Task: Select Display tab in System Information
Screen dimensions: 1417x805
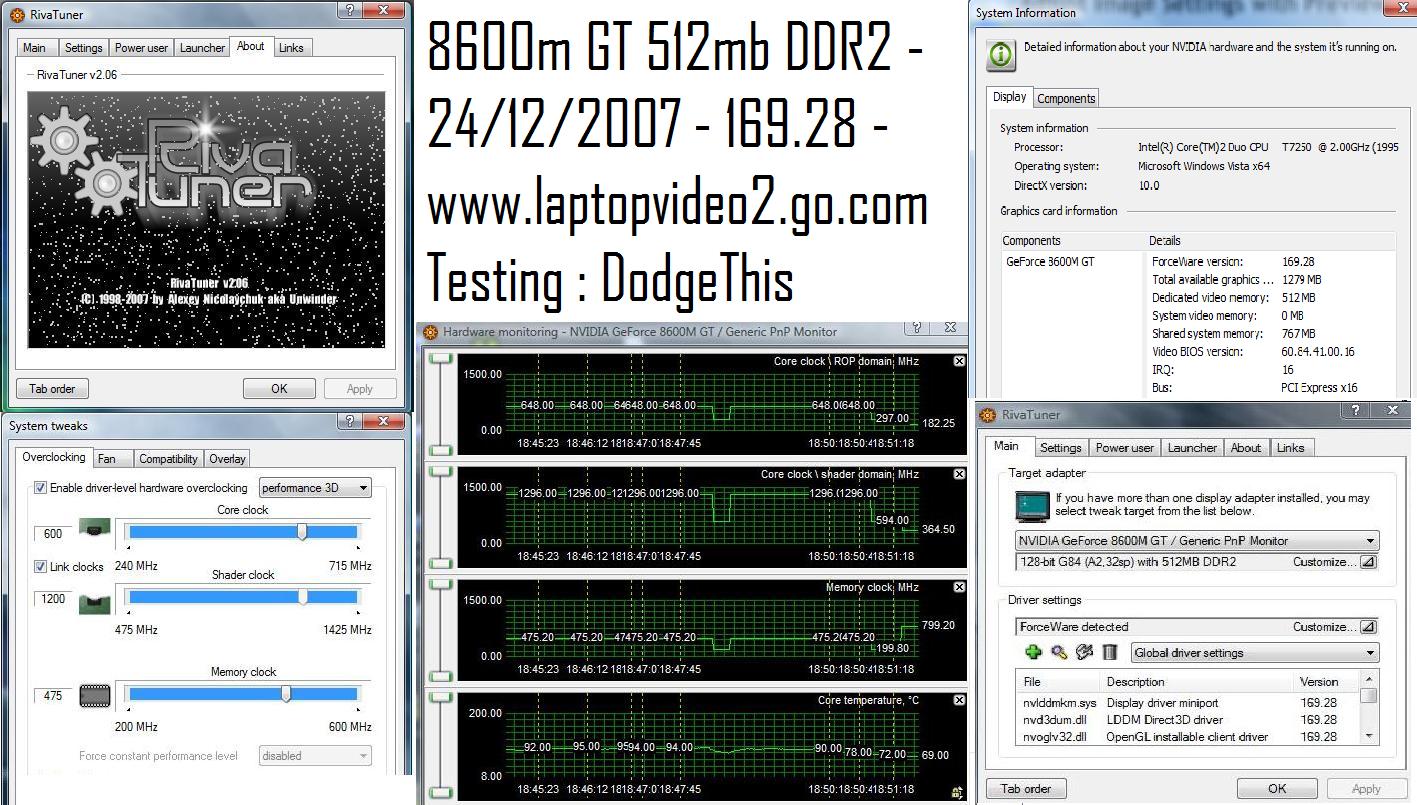Action: pyautogui.click(x=1010, y=97)
